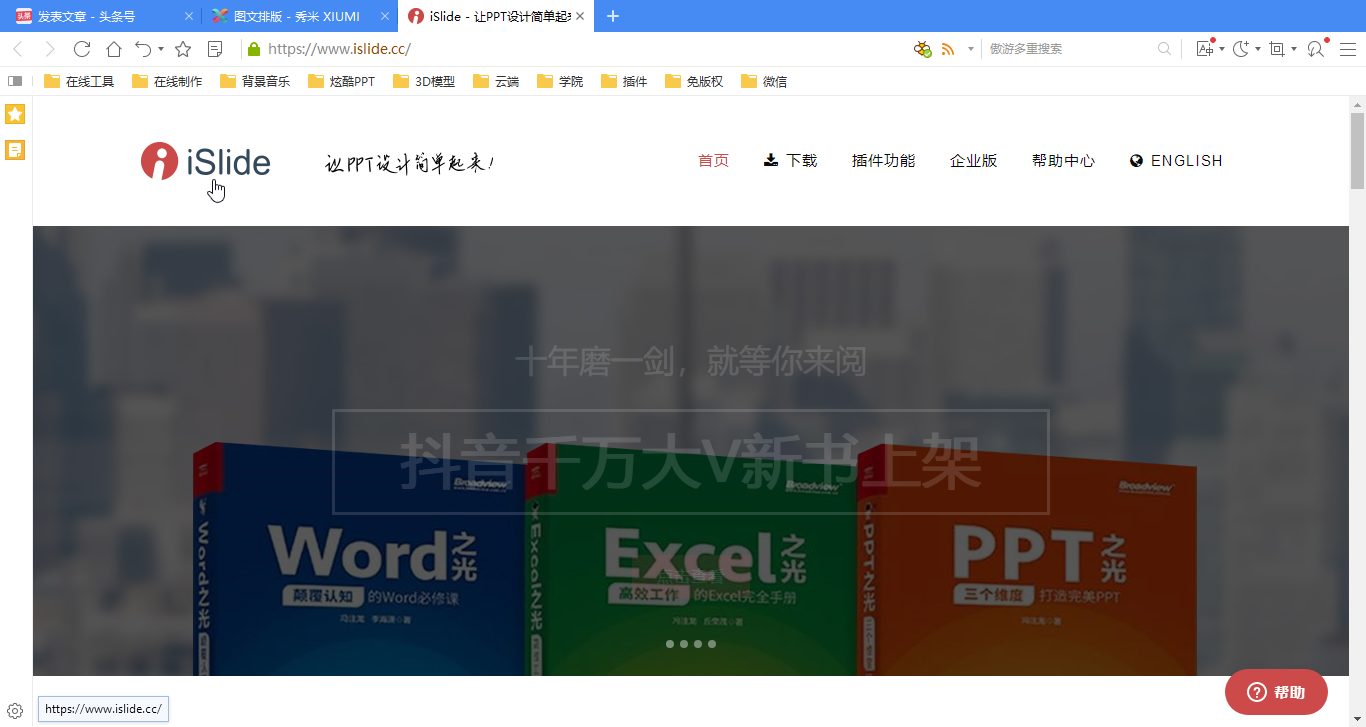Open the 学院 bookmarks folder
Screen dimensions: 1366x727
point(560,81)
